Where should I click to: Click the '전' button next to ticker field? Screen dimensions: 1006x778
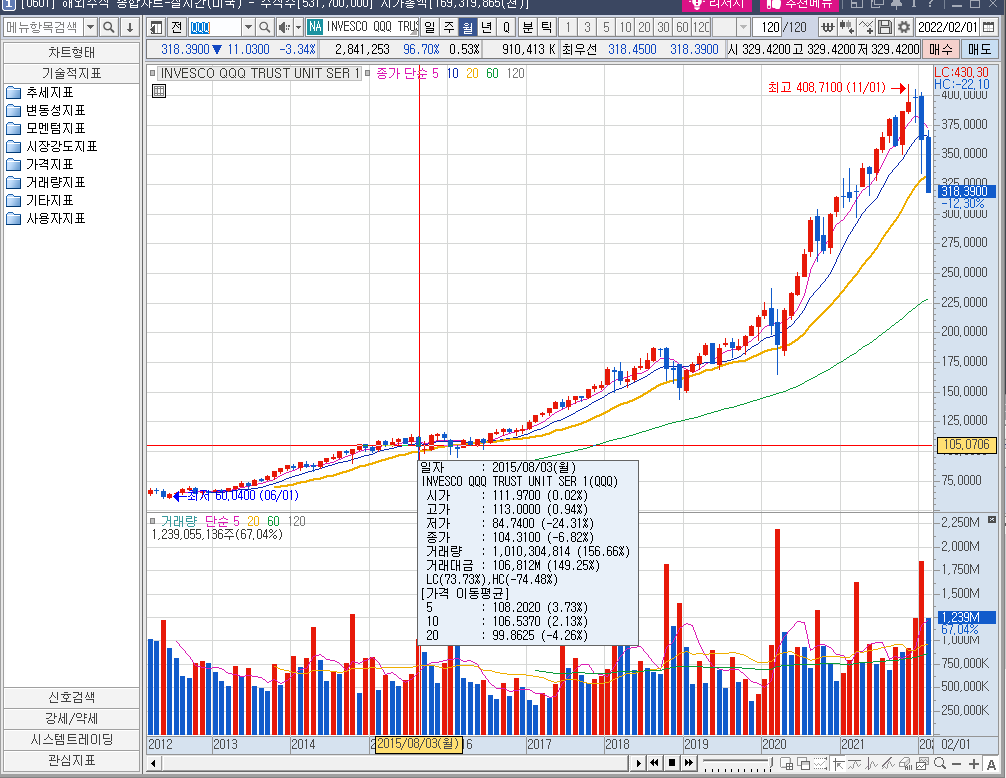[177, 28]
